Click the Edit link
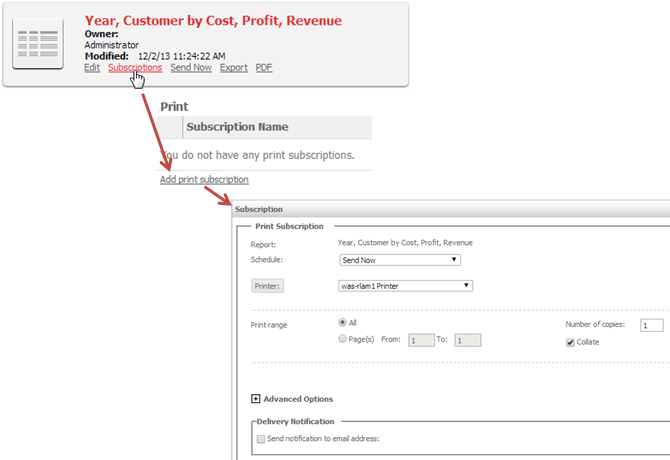This screenshot has height=460, width=670. point(92,67)
